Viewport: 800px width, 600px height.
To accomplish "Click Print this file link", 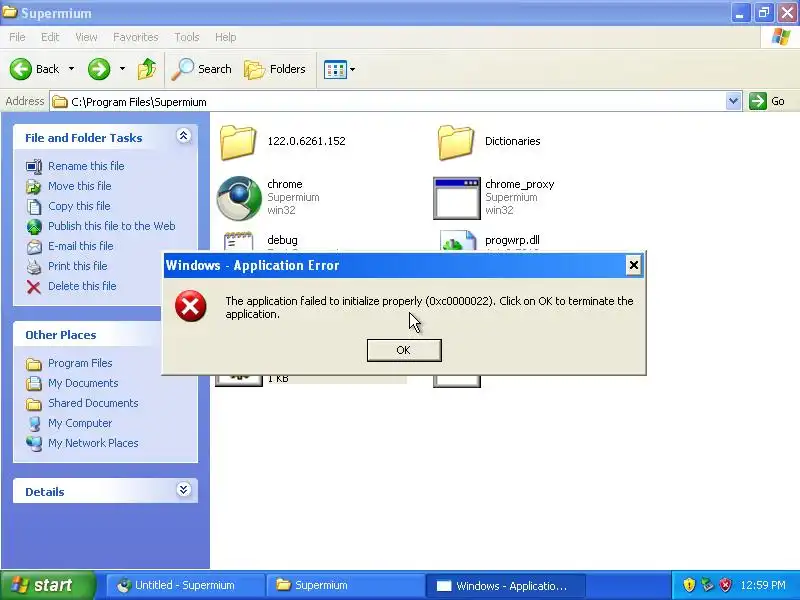I will (x=78, y=266).
